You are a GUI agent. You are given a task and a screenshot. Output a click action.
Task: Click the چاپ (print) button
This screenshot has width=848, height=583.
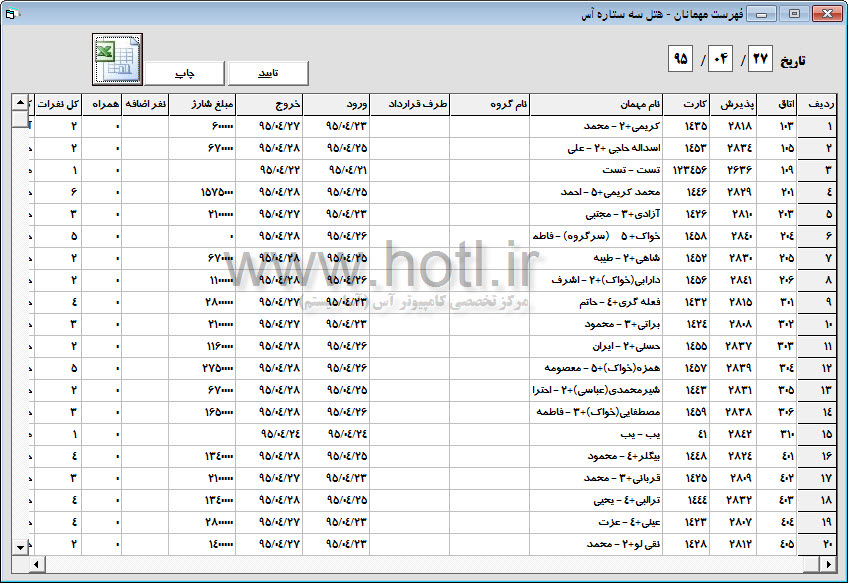point(184,73)
